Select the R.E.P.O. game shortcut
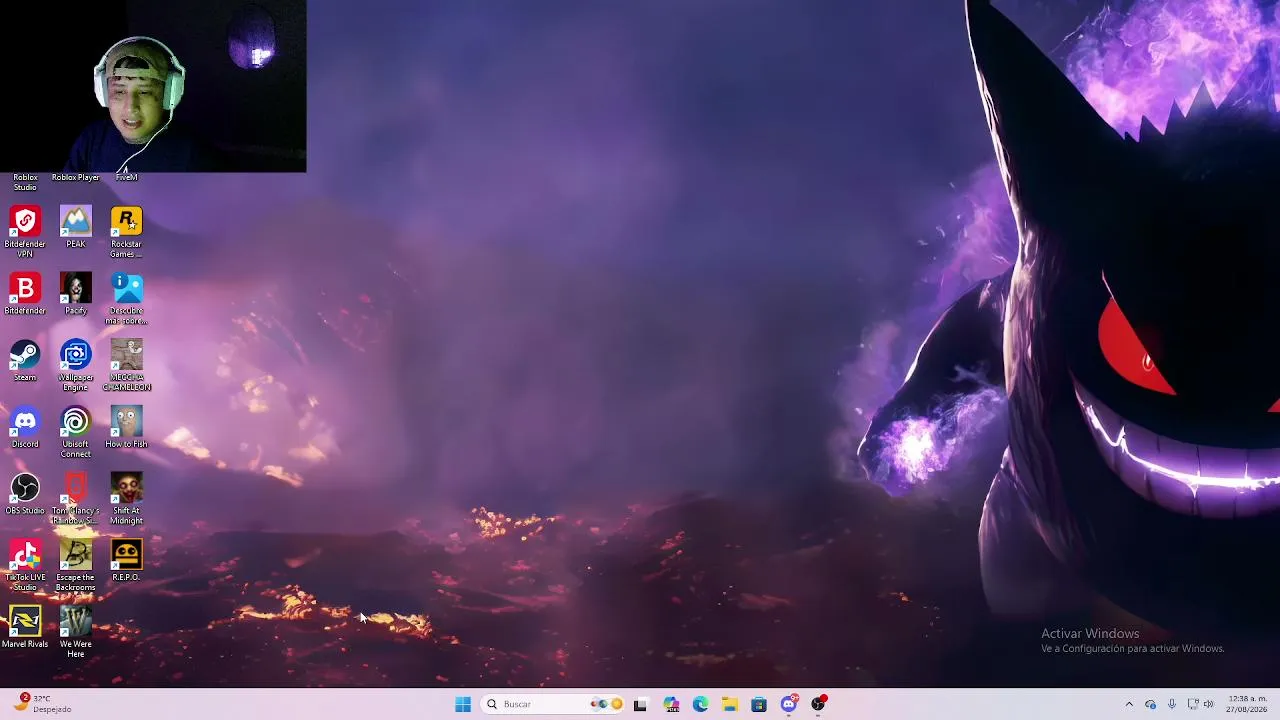The width and height of the screenshot is (1280, 720). 126,560
